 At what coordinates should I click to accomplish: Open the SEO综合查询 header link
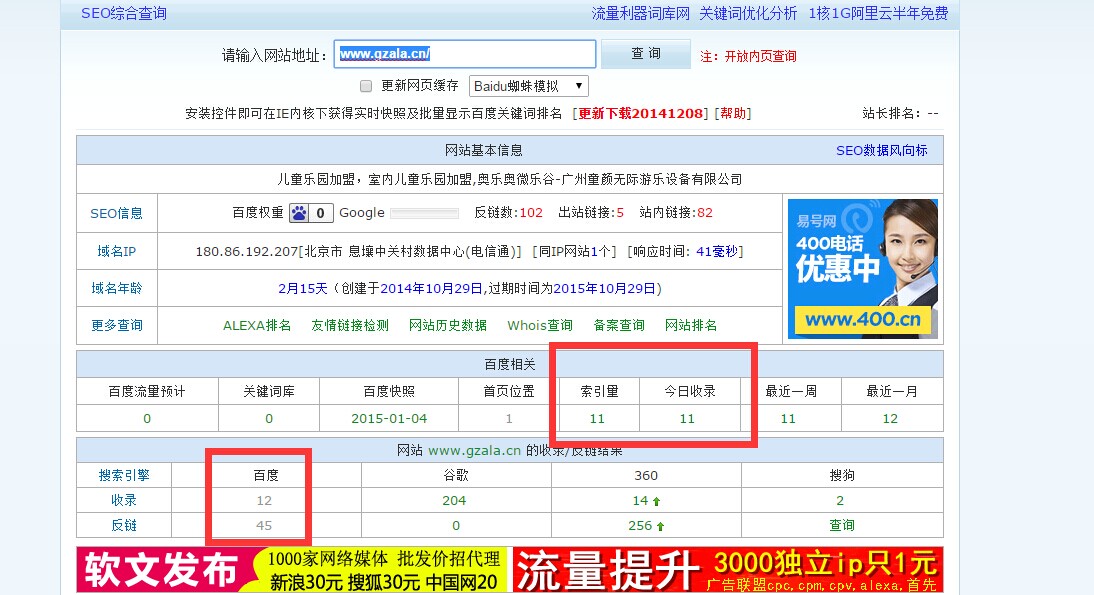(124, 14)
